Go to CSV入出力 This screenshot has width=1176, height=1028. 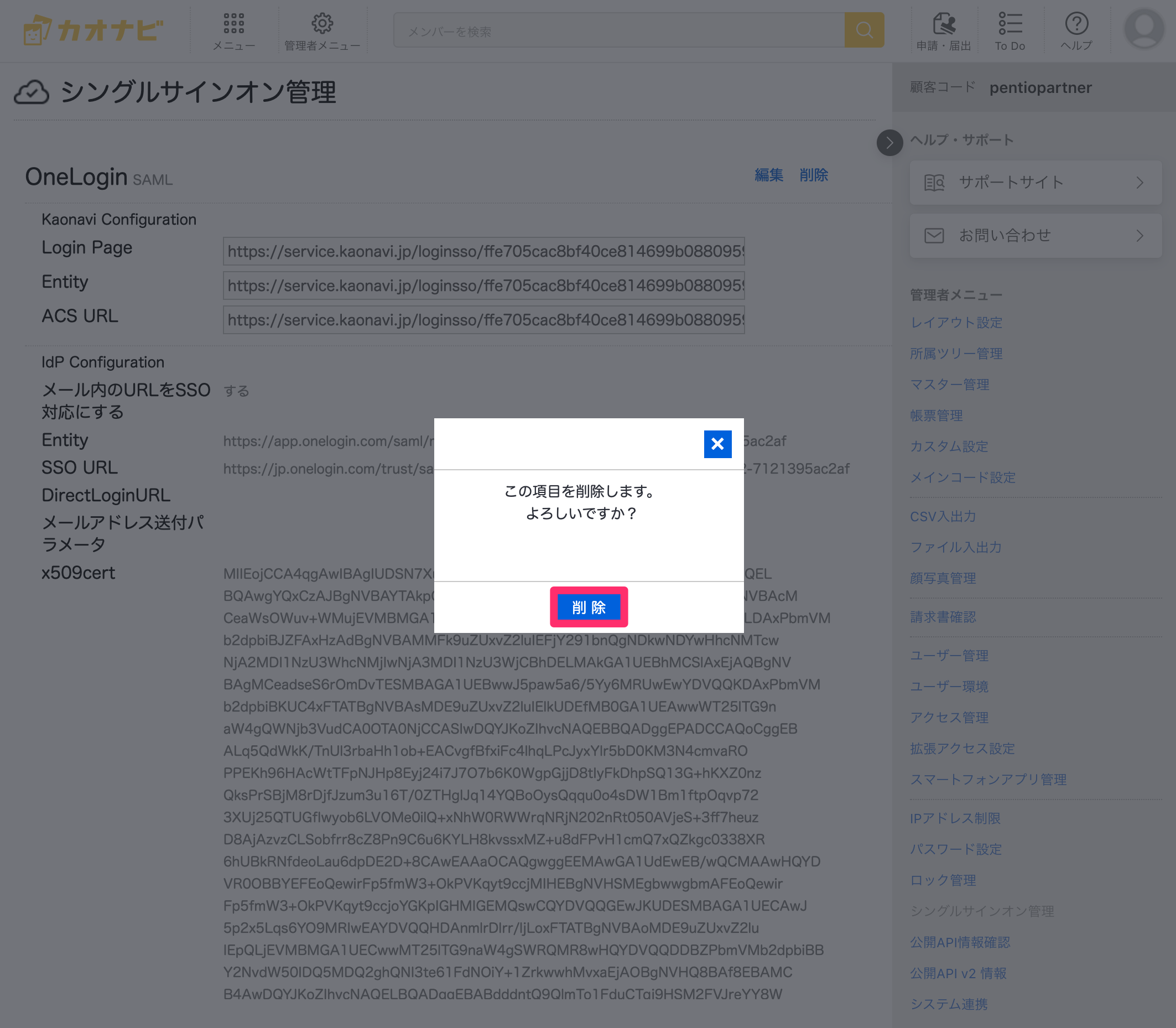943,516
